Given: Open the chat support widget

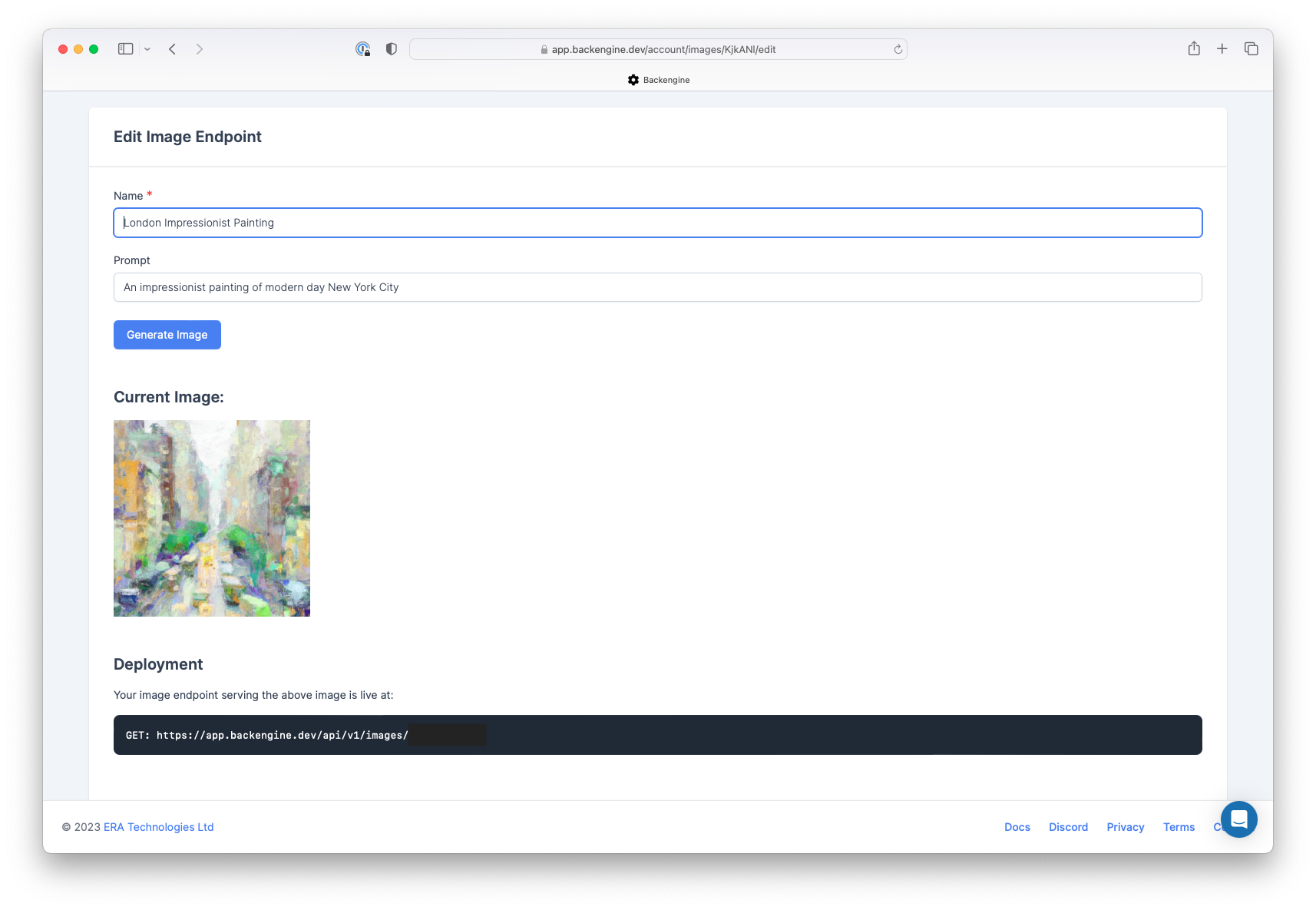Looking at the screenshot, I should [1239, 819].
